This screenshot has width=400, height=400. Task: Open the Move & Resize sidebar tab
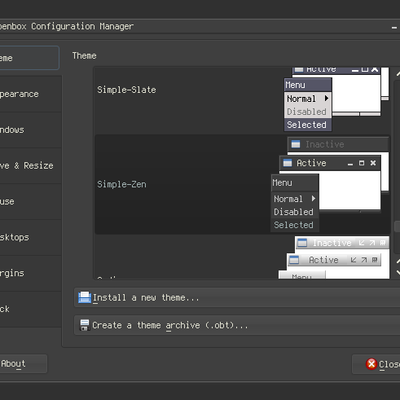pos(30,165)
